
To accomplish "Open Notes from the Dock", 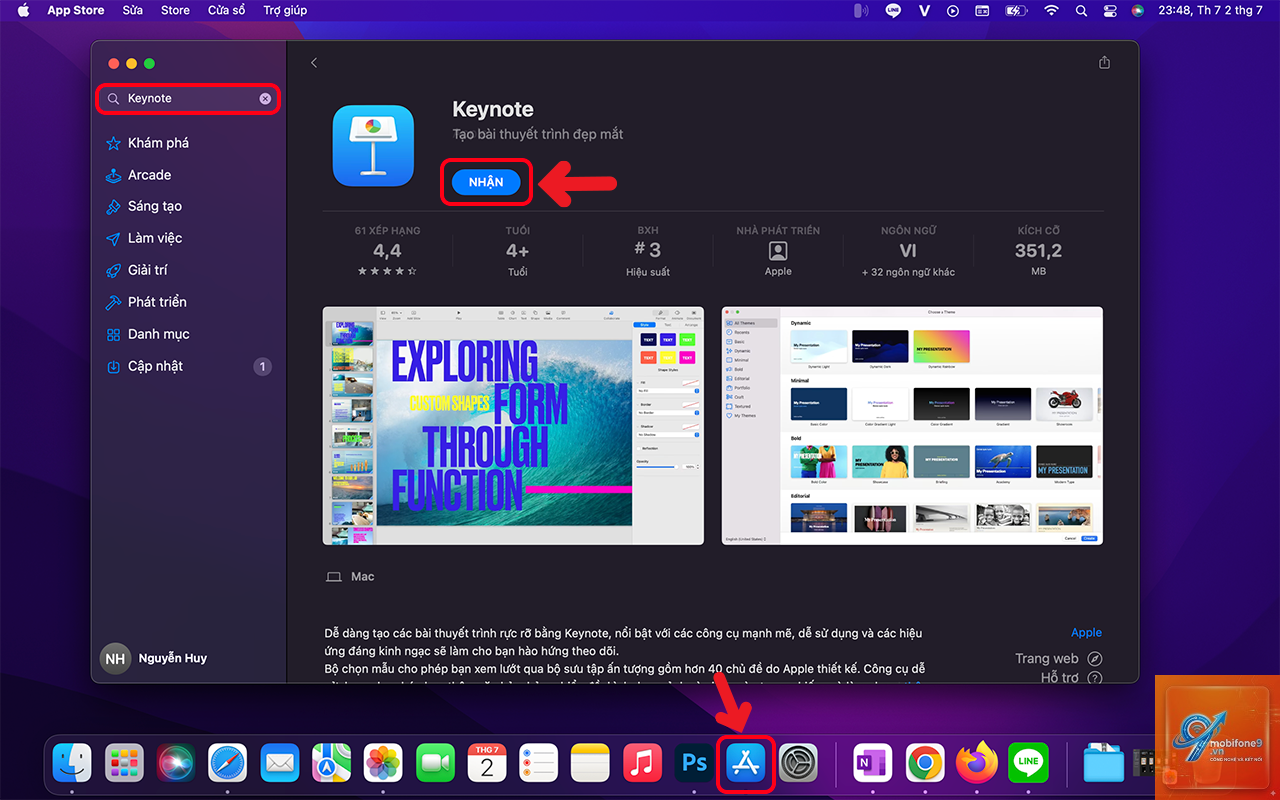I will coord(590,764).
